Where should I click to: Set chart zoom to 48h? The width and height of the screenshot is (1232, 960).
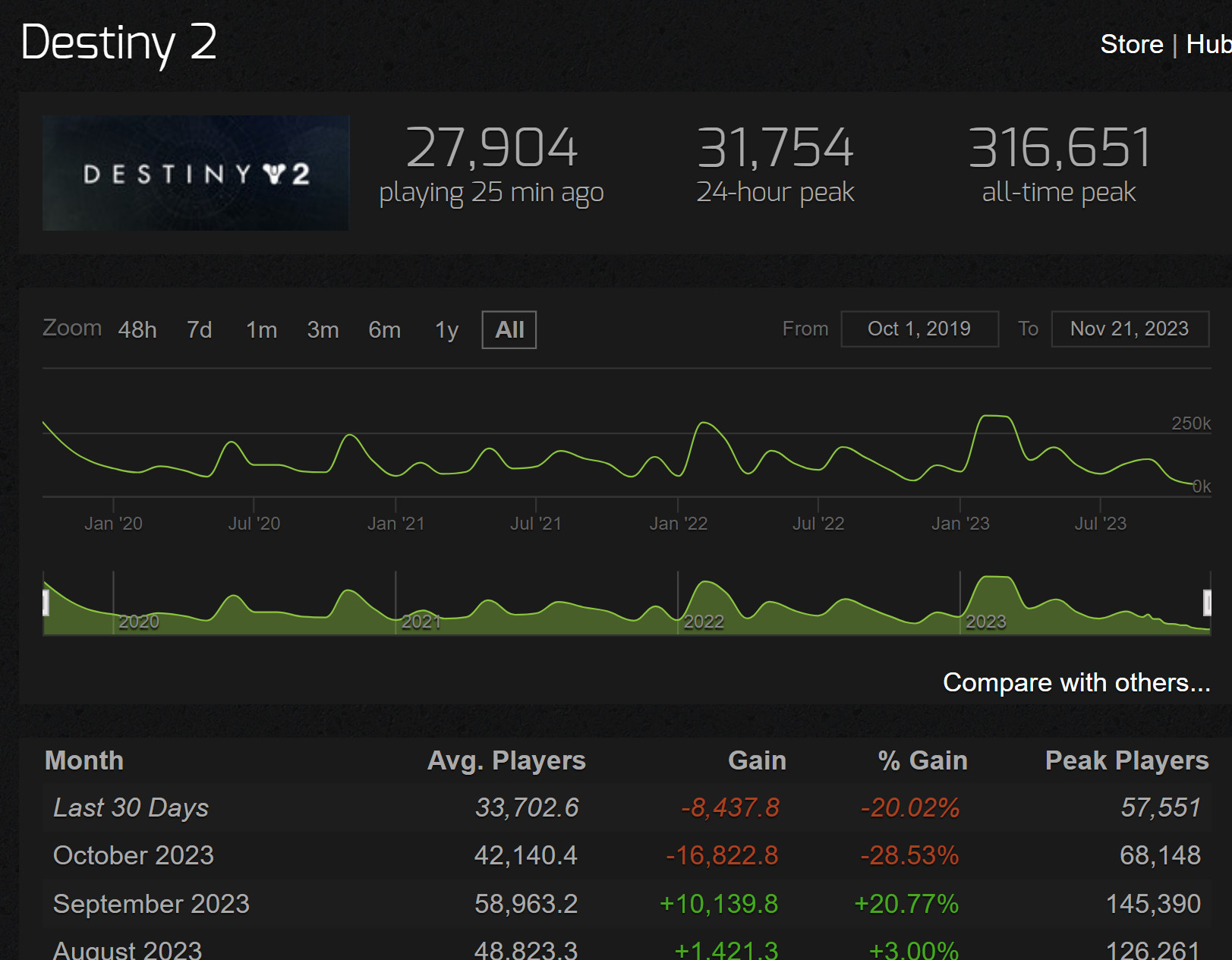tap(137, 329)
